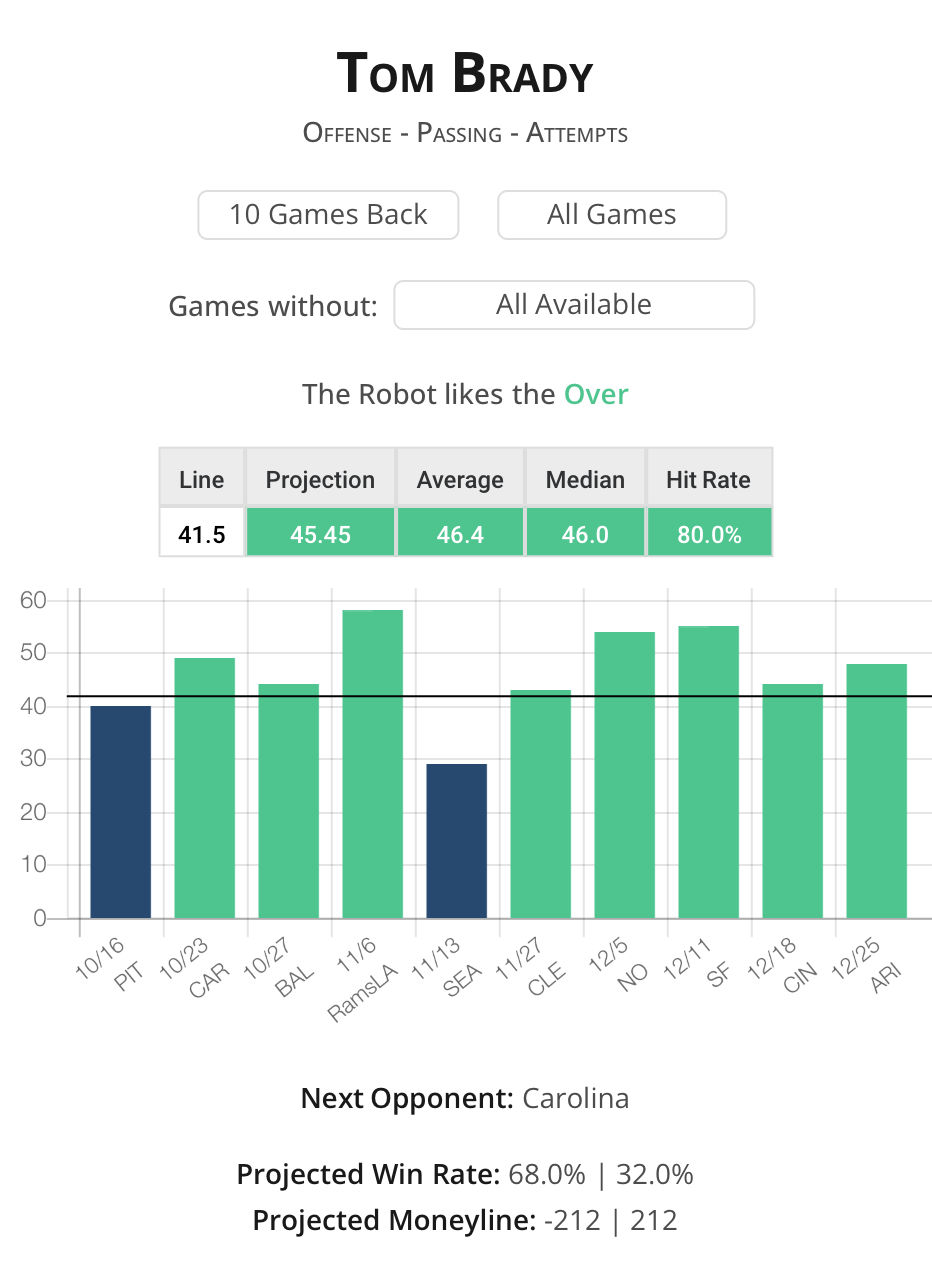Viewport: 932px width, 1272px height.
Task: Click the Line value 41.5 cell
Action: (202, 533)
